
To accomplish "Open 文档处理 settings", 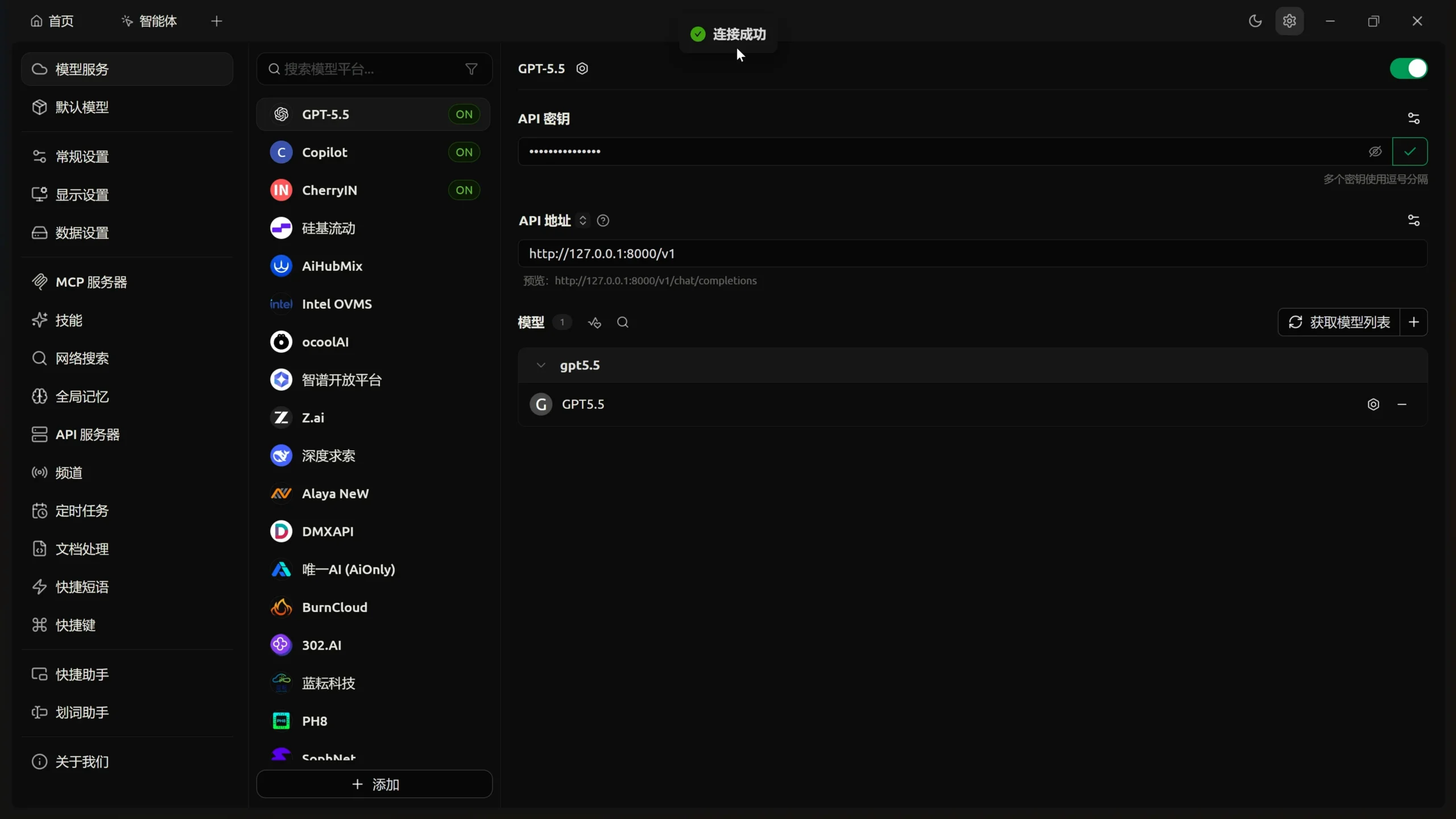I will 127,549.
